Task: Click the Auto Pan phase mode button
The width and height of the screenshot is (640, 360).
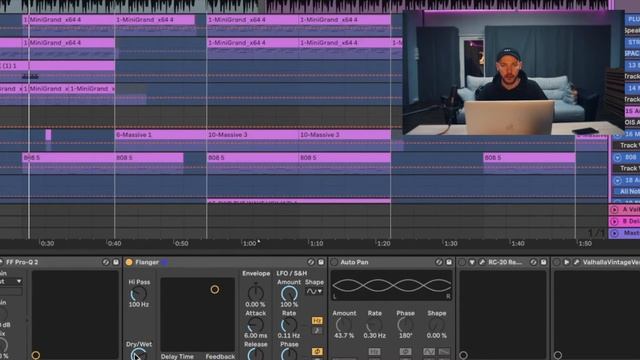Action: tap(405, 351)
